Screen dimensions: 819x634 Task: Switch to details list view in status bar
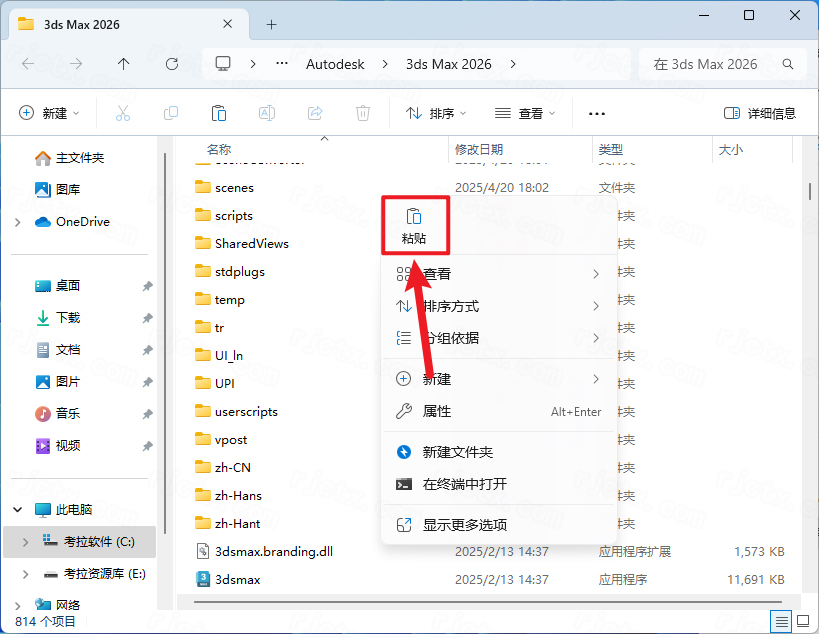(x=781, y=621)
